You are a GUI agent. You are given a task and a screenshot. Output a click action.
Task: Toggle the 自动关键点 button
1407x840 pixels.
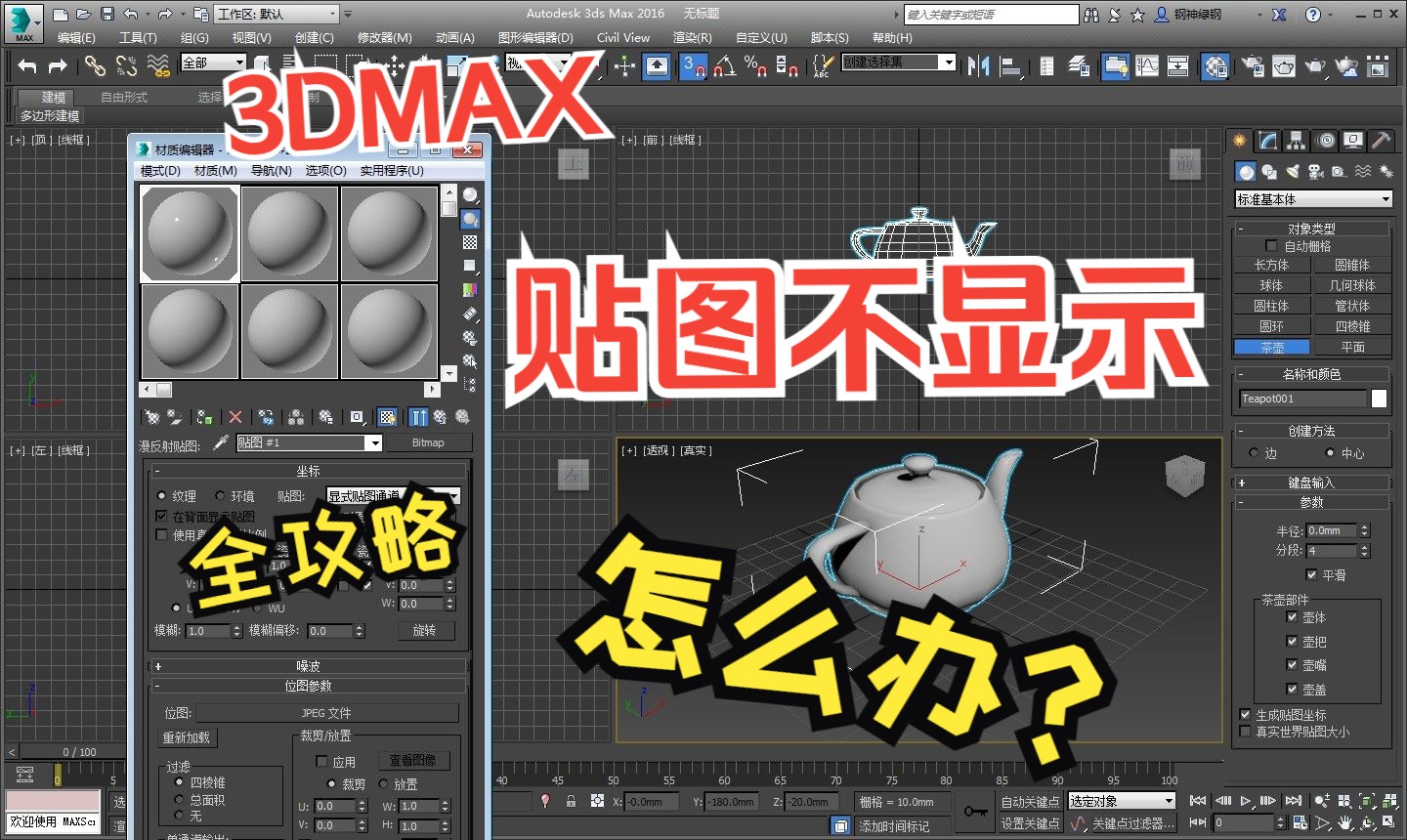[1030, 801]
